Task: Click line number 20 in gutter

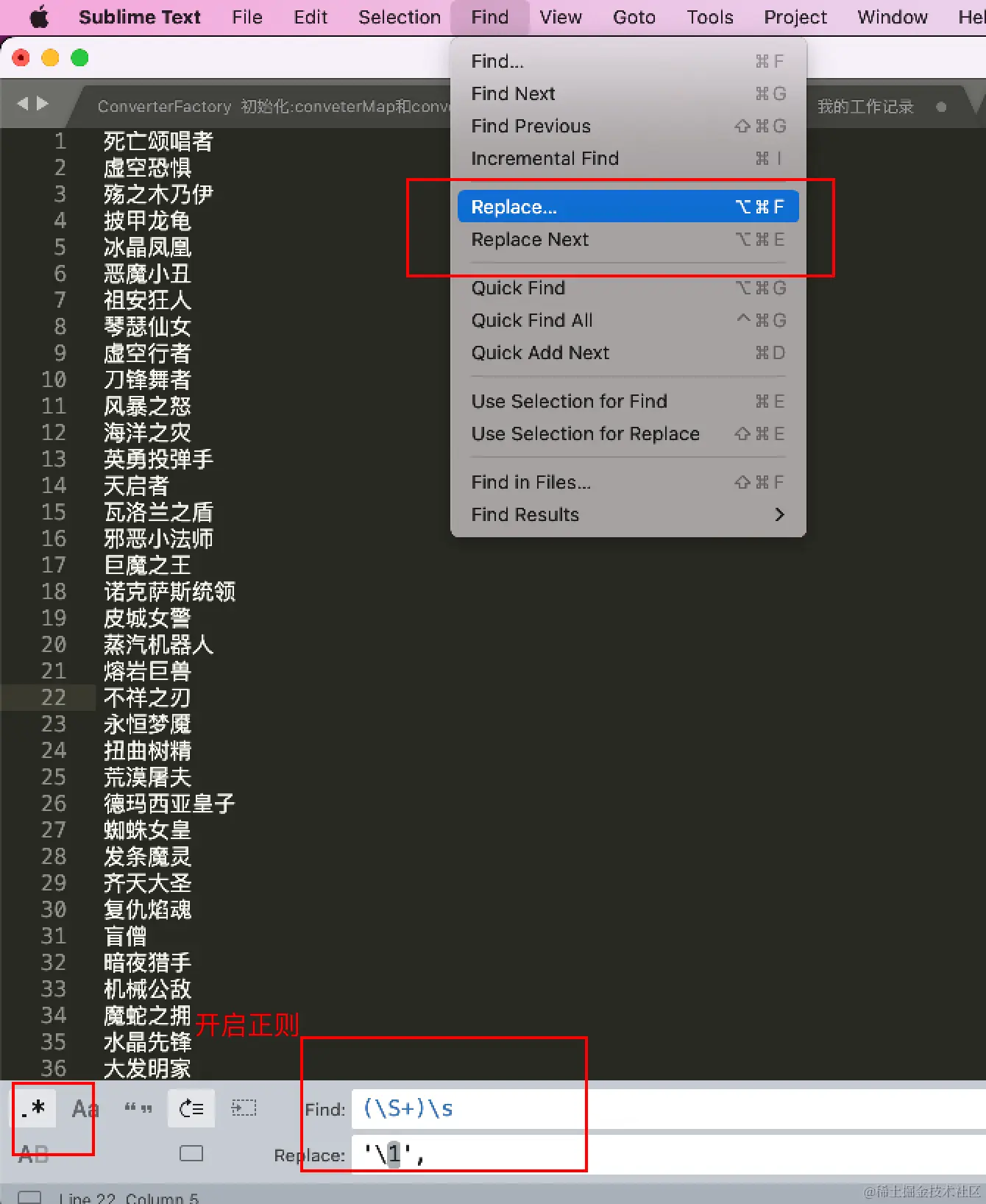Action: point(54,645)
